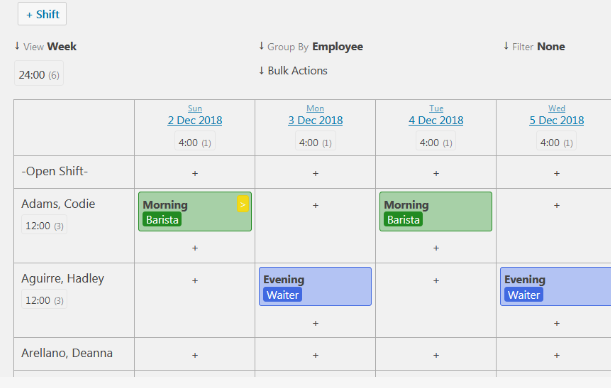Add open shift on Tue 4 Dec

[x=436, y=173]
